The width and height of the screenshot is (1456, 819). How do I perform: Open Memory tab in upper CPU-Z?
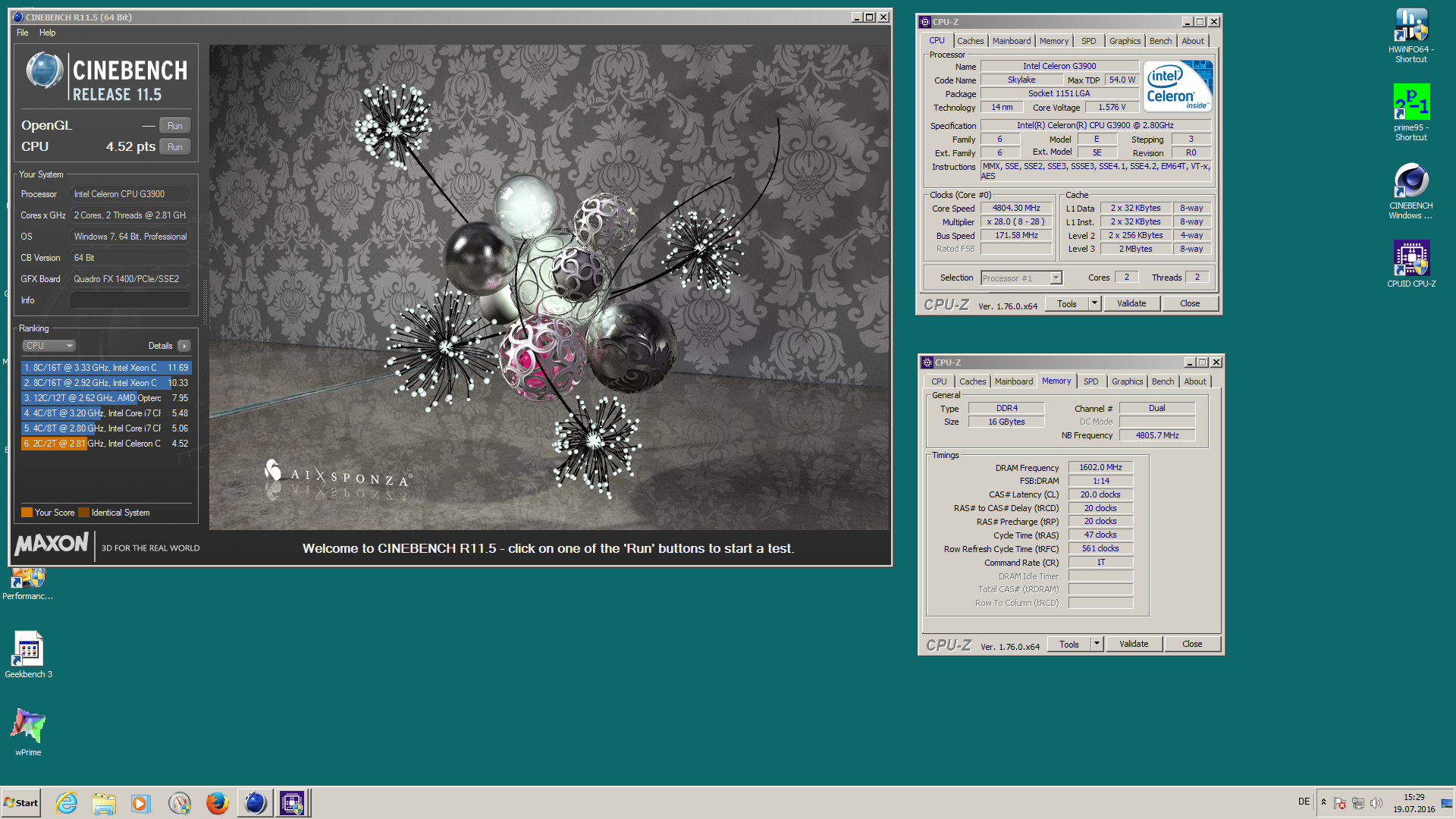click(x=1054, y=41)
